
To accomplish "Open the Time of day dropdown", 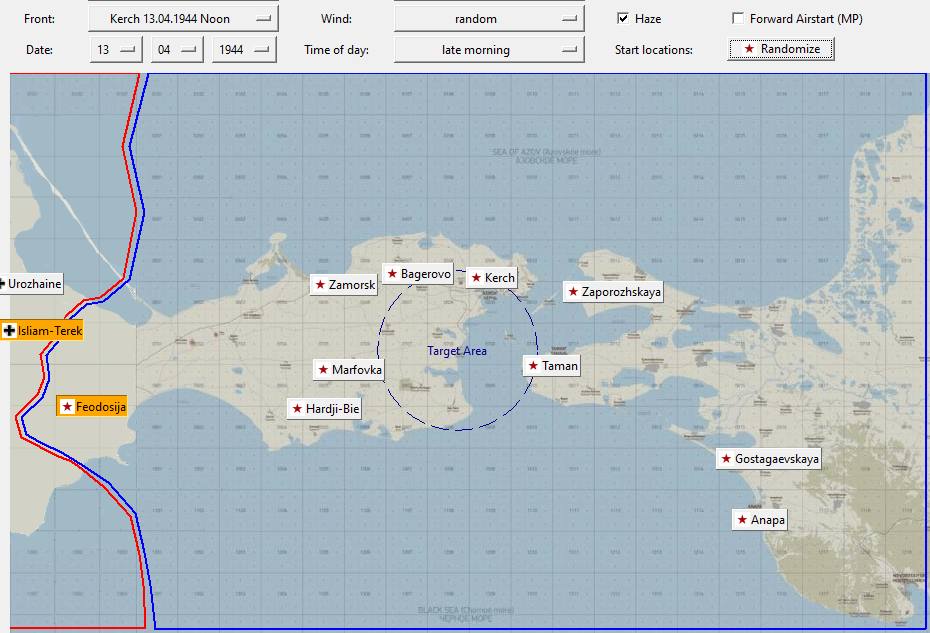I will point(489,50).
